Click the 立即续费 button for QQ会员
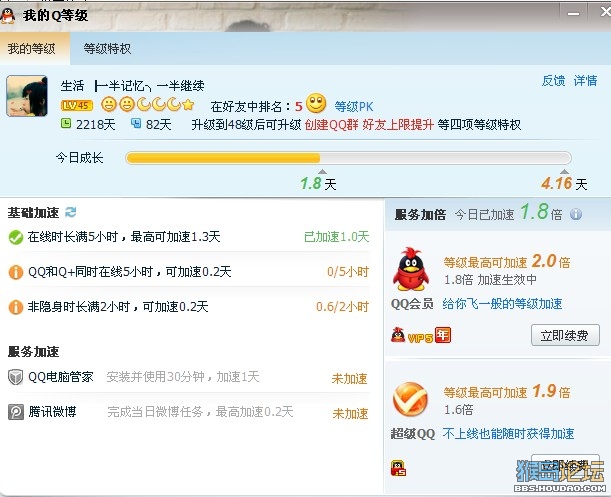The image size is (611, 497). tap(565, 335)
